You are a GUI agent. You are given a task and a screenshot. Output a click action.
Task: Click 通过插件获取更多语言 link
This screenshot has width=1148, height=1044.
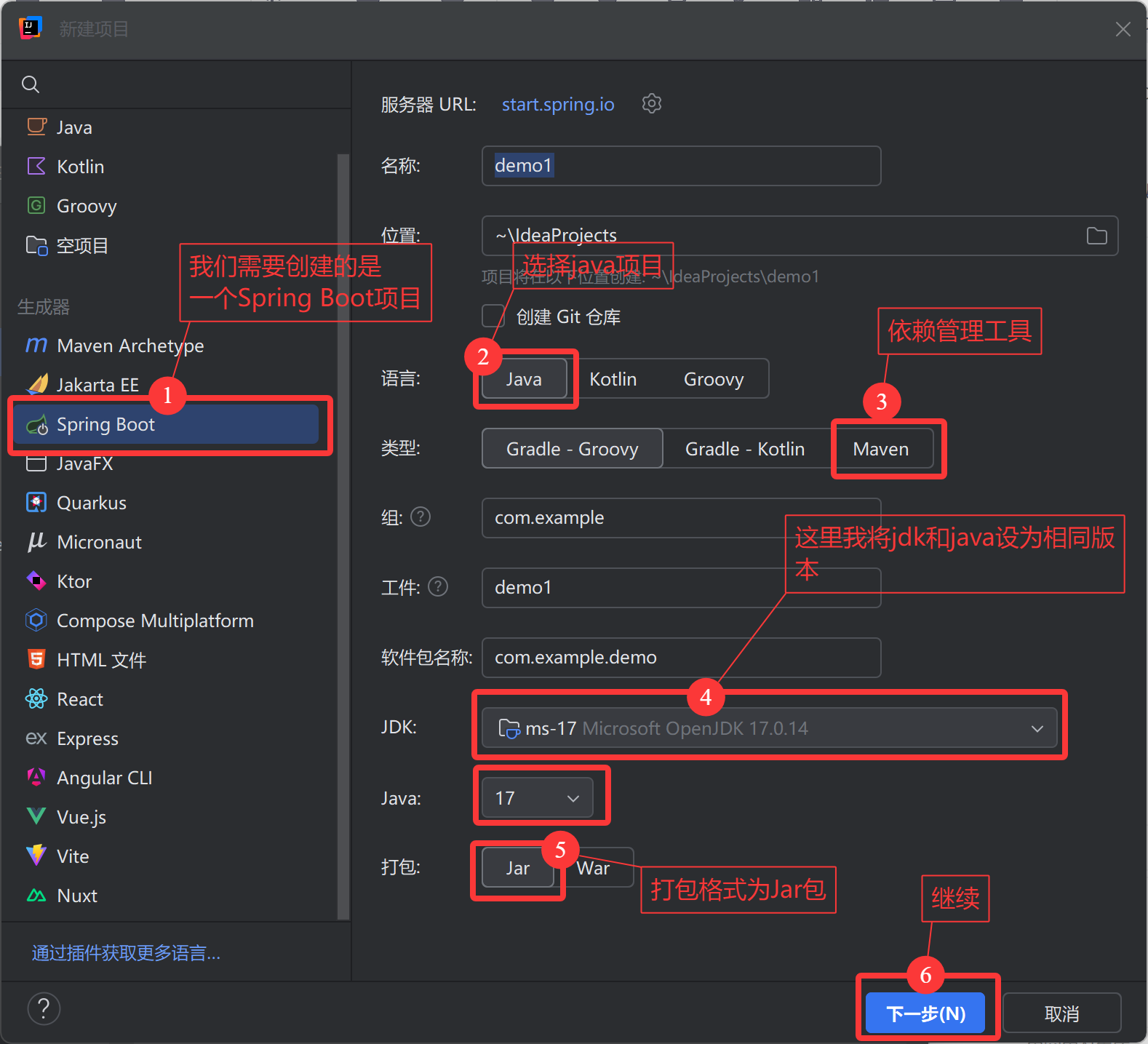(x=126, y=952)
